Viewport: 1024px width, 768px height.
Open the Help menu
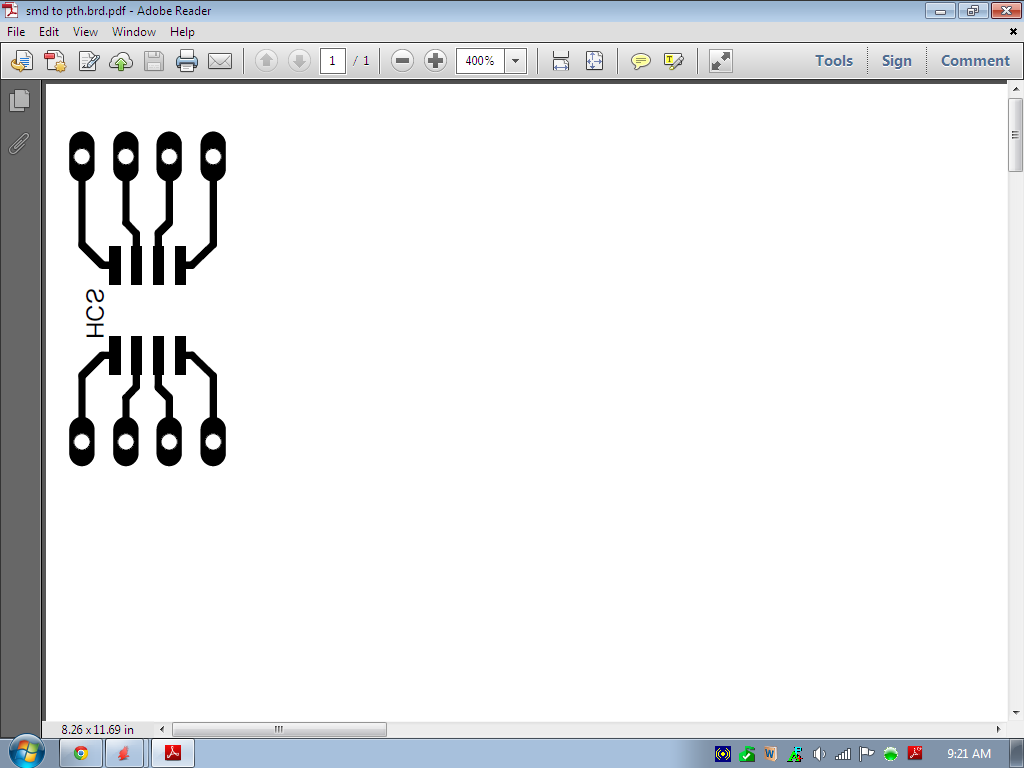point(182,32)
